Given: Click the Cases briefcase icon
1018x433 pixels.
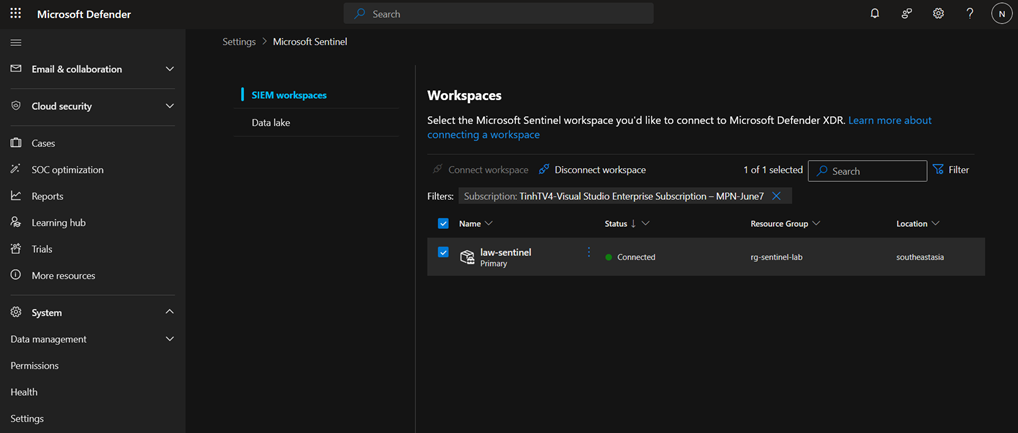Looking at the screenshot, I should [x=16, y=143].
